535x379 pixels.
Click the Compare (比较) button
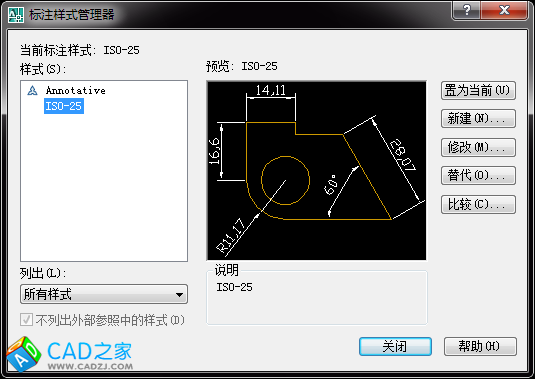click(x=478, y=204)
